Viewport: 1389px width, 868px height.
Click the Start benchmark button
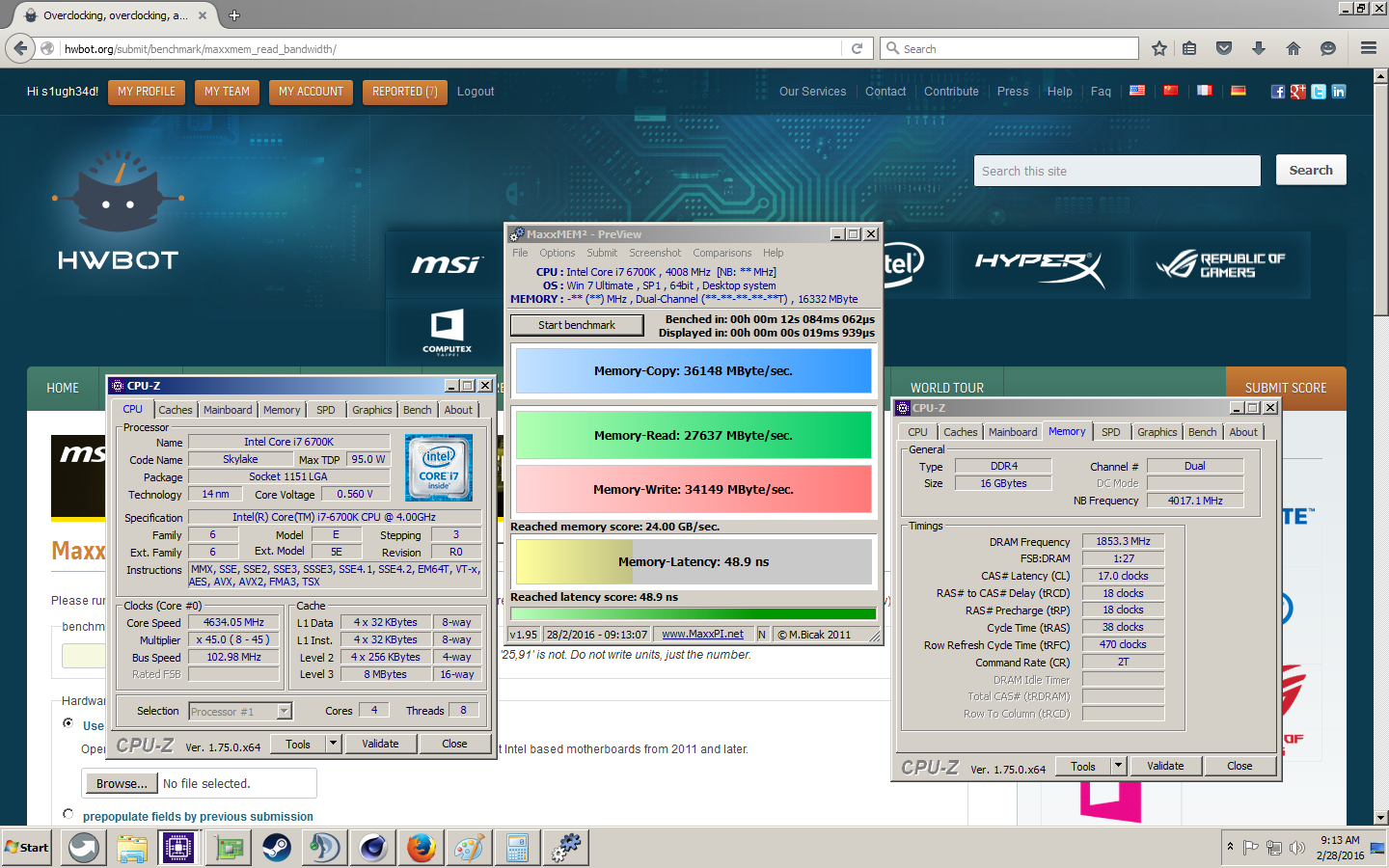tap(577, 325)
